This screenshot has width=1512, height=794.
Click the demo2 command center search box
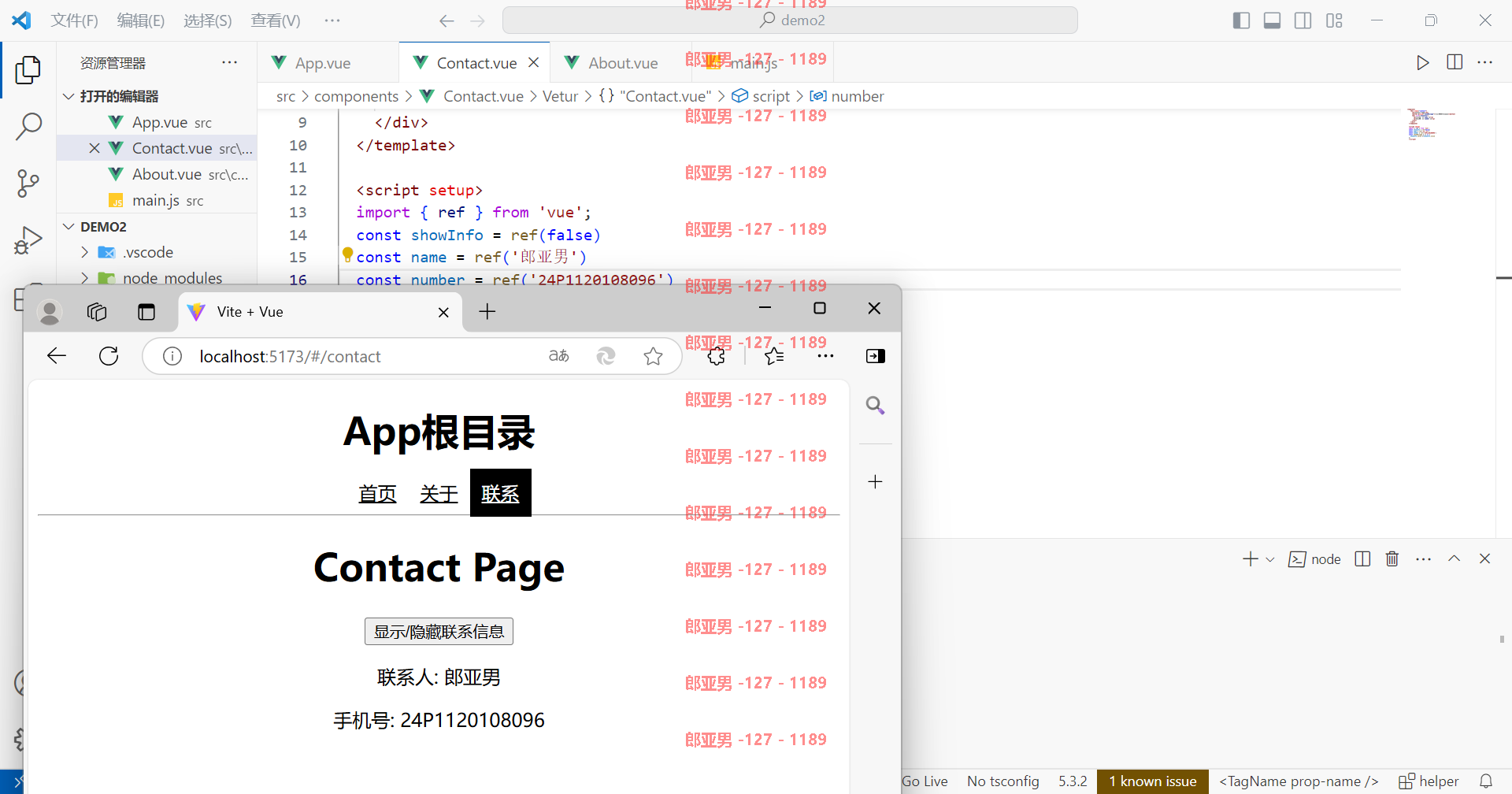click(790, 20)
